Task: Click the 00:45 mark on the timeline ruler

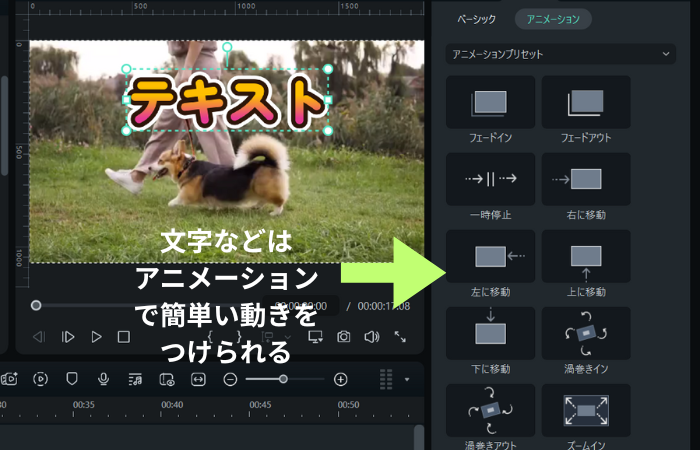Action: pyautogui.click(x=260, y=405)
